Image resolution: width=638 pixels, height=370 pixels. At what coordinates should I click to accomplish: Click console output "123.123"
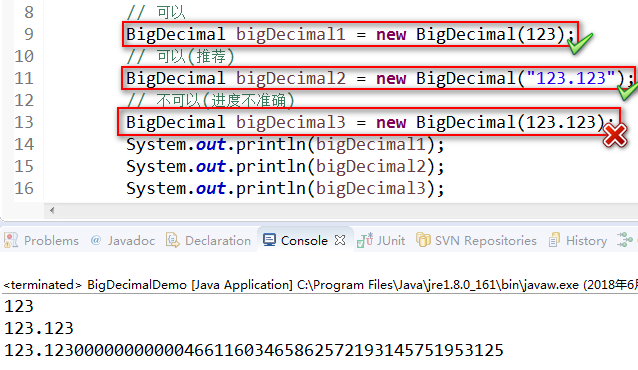[39, 328]
